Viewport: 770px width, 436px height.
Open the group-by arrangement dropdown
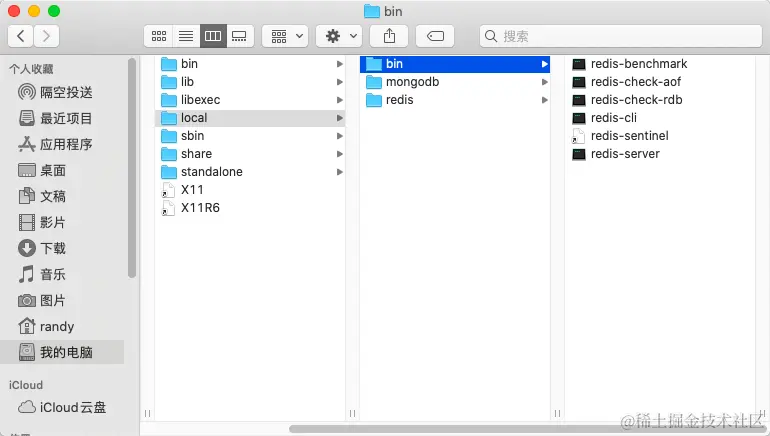(285, 36)
